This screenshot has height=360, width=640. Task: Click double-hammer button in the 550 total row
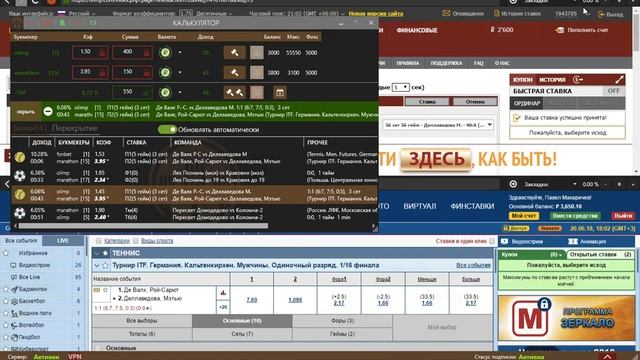click(234, 92)
